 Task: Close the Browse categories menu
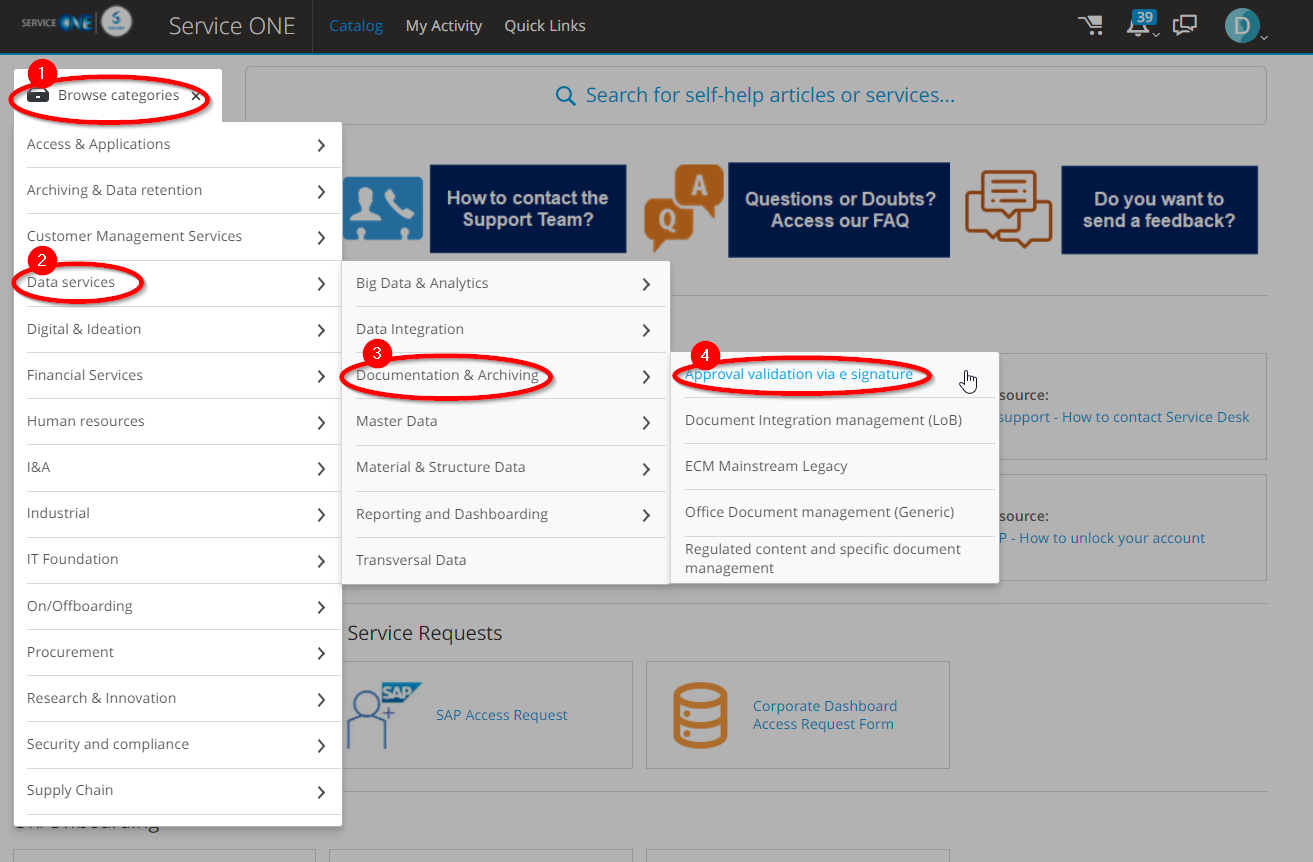[x=196, y=96]
